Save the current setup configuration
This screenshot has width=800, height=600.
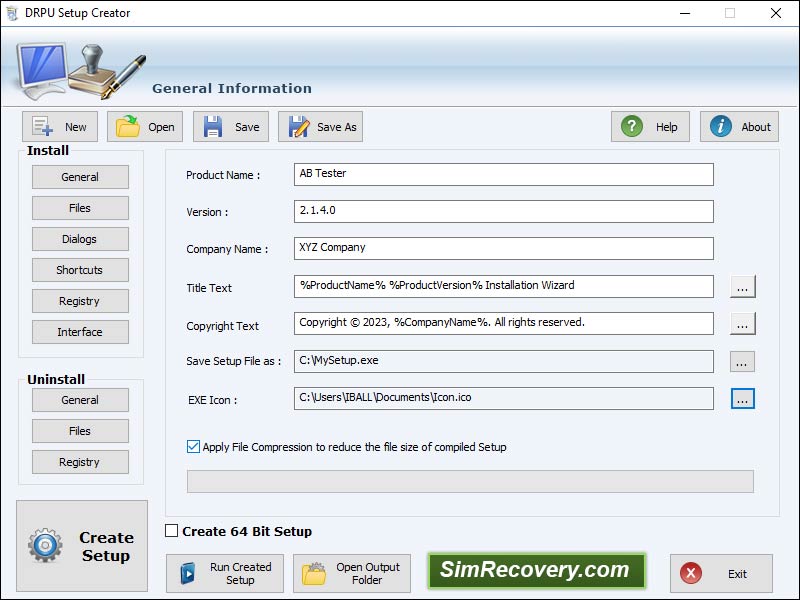point(230,126)
